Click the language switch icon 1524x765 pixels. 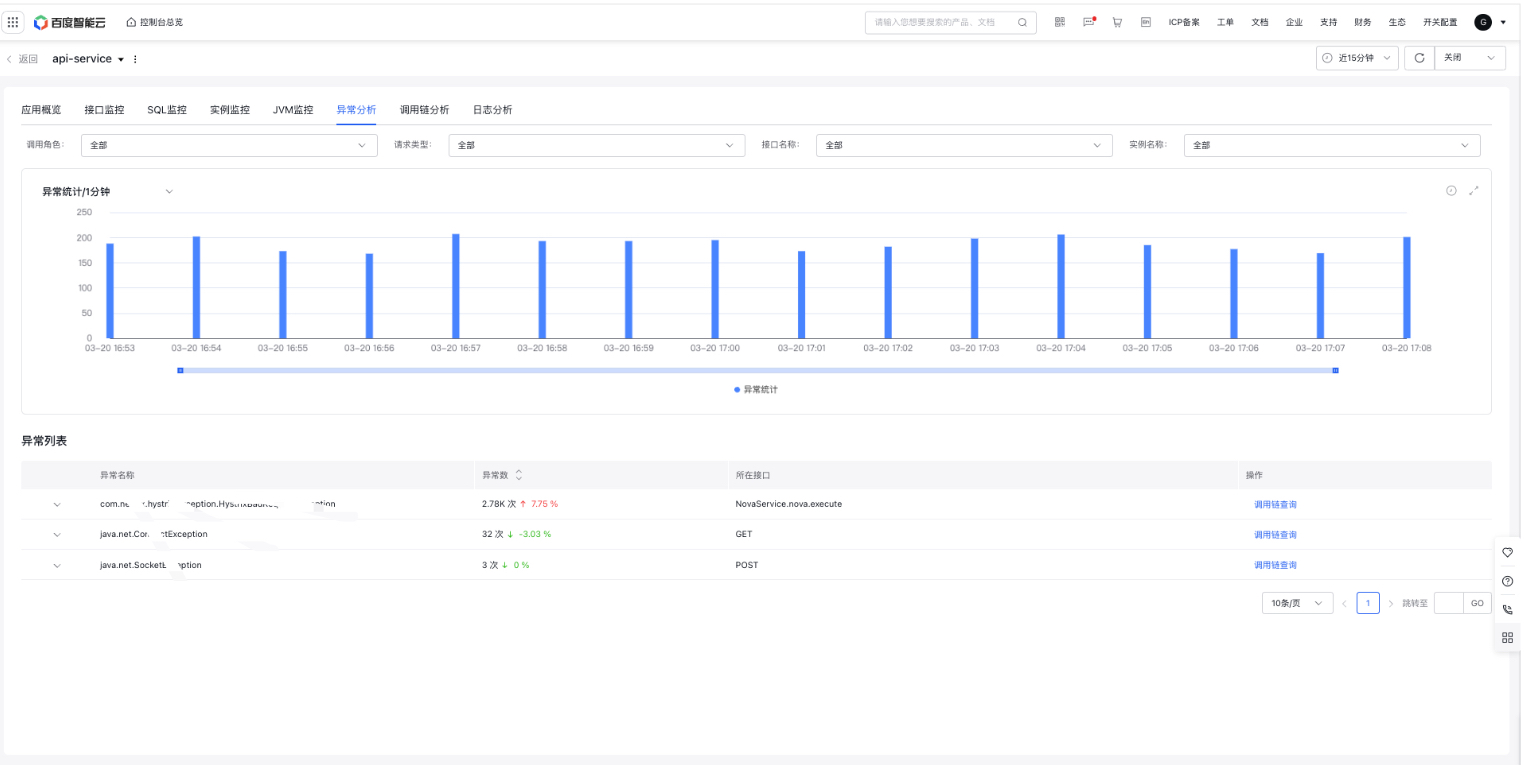[x=1146, y=22]
